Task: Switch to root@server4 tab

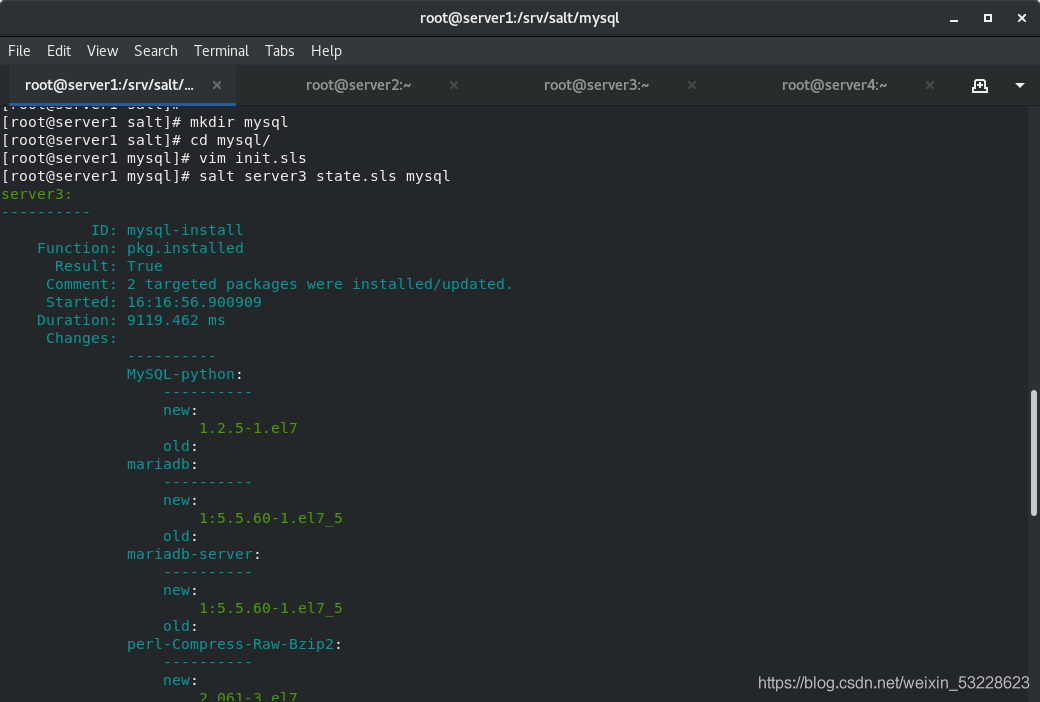Action: [x=834, y=85]
